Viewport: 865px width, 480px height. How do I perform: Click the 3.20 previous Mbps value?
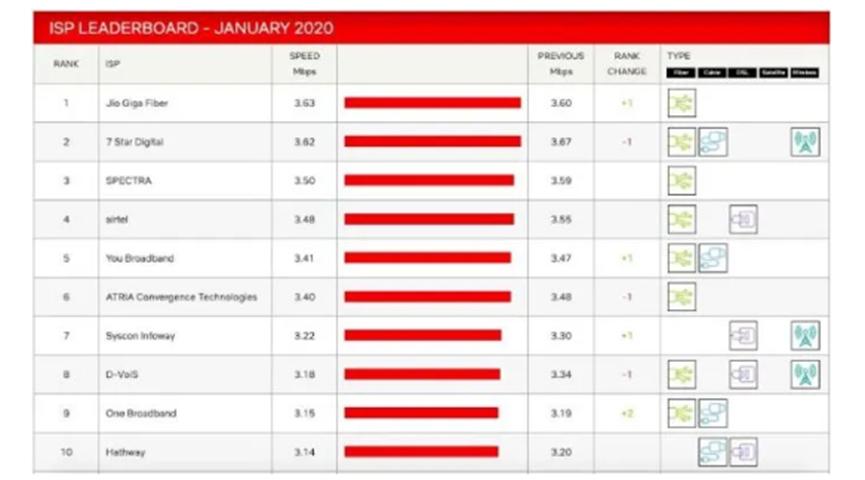point(561,452)
